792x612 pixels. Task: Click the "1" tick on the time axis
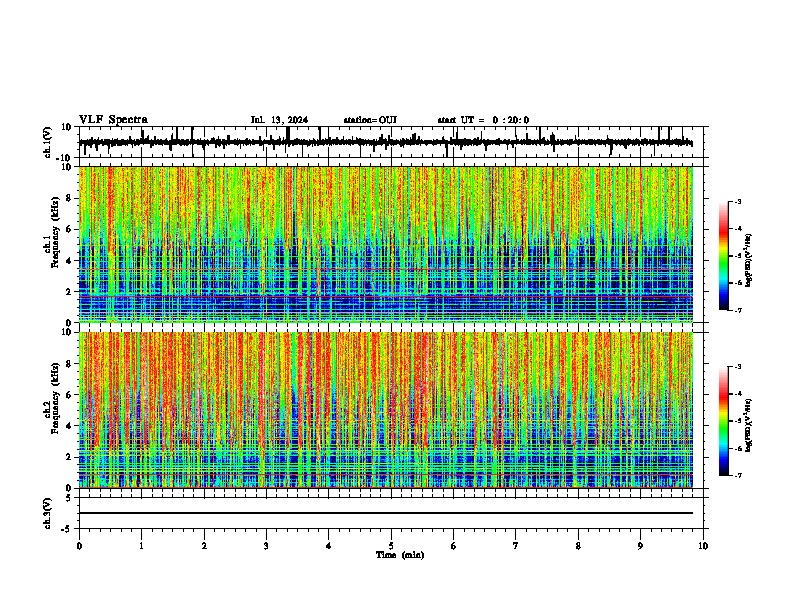pyautogui.click(x=141, y=546)
